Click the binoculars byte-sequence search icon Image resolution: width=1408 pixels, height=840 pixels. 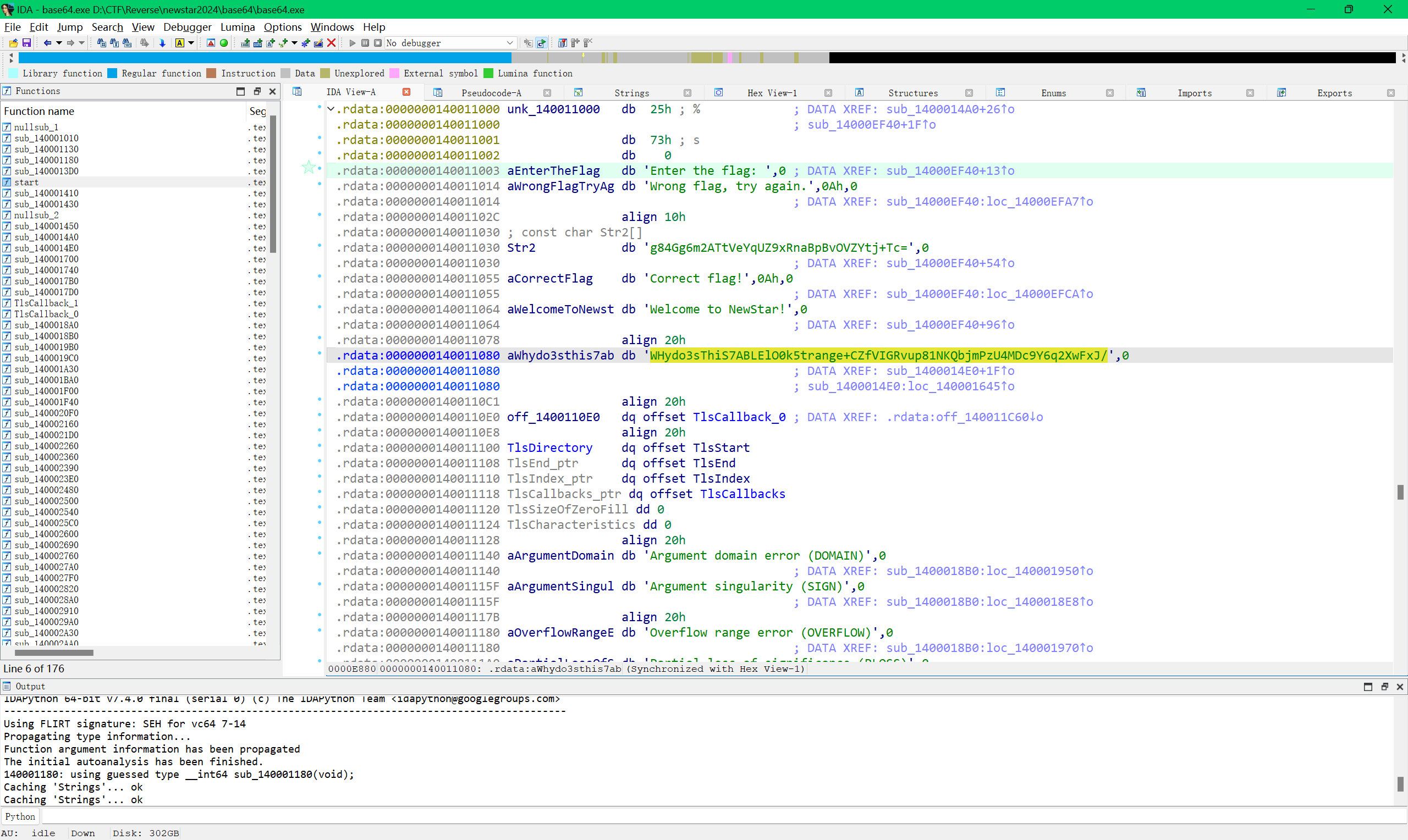click(x=128, y=43)
